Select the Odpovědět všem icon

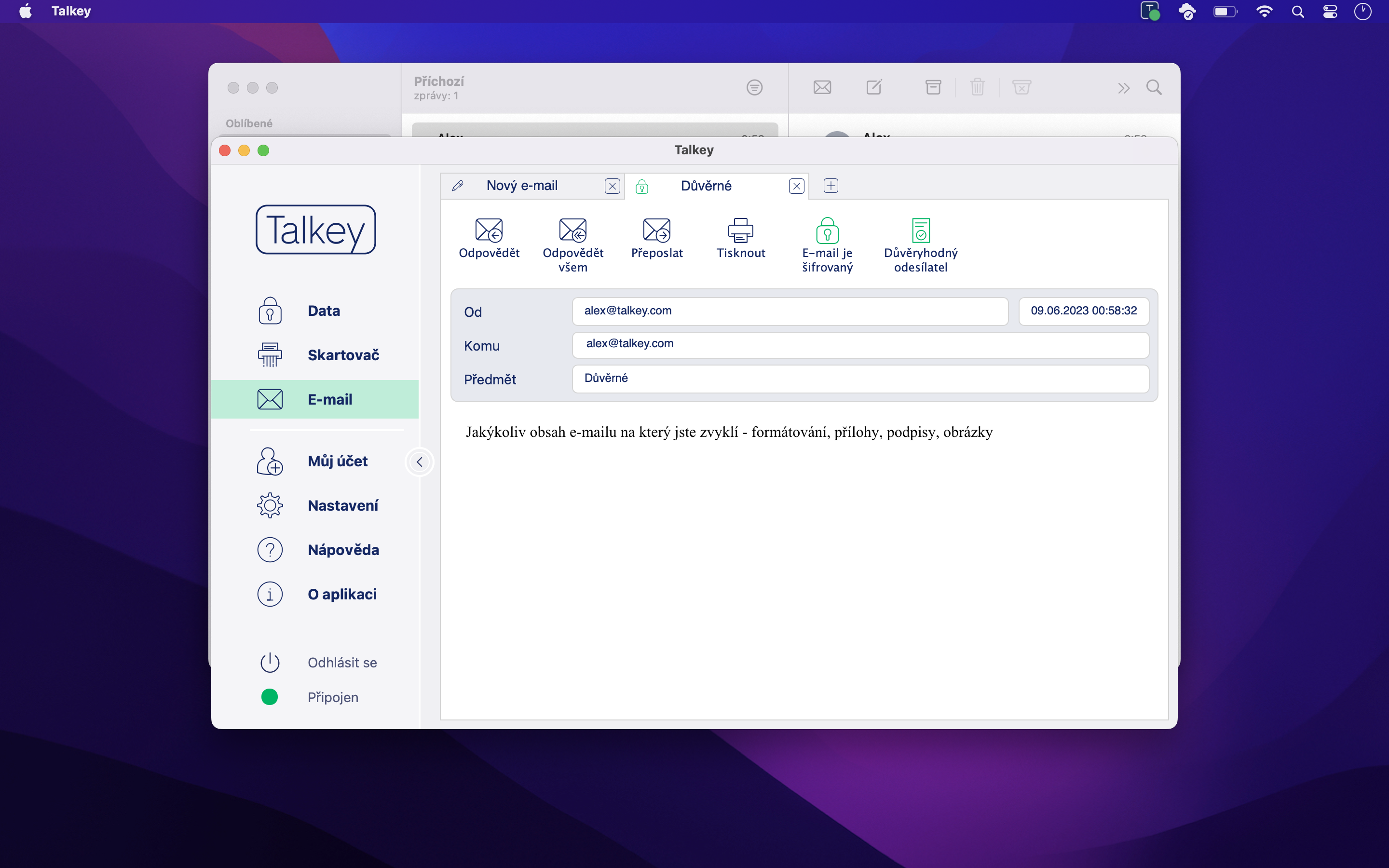[x=572, y=231]
